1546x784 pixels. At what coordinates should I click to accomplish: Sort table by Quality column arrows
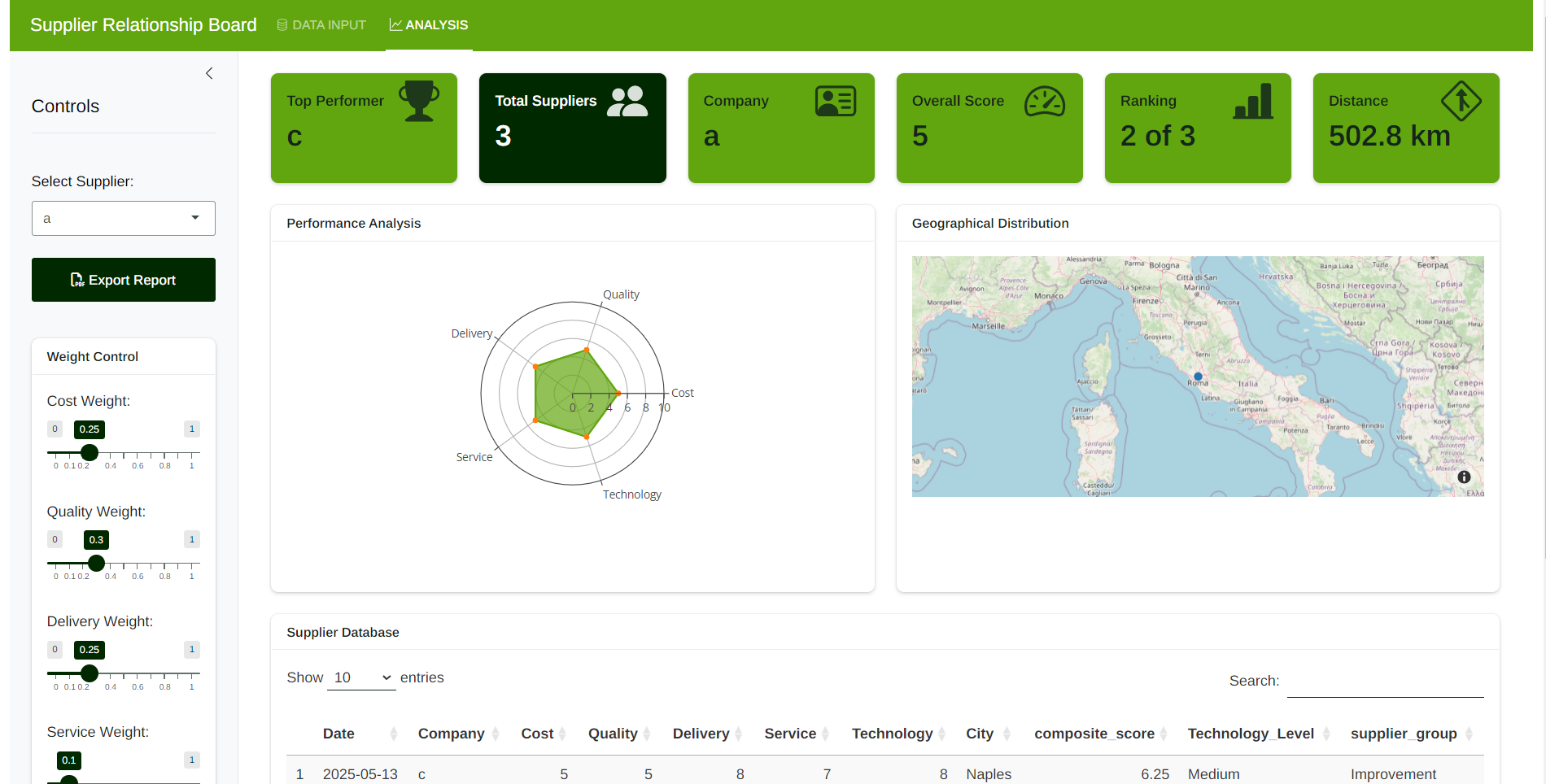[647, 734]
